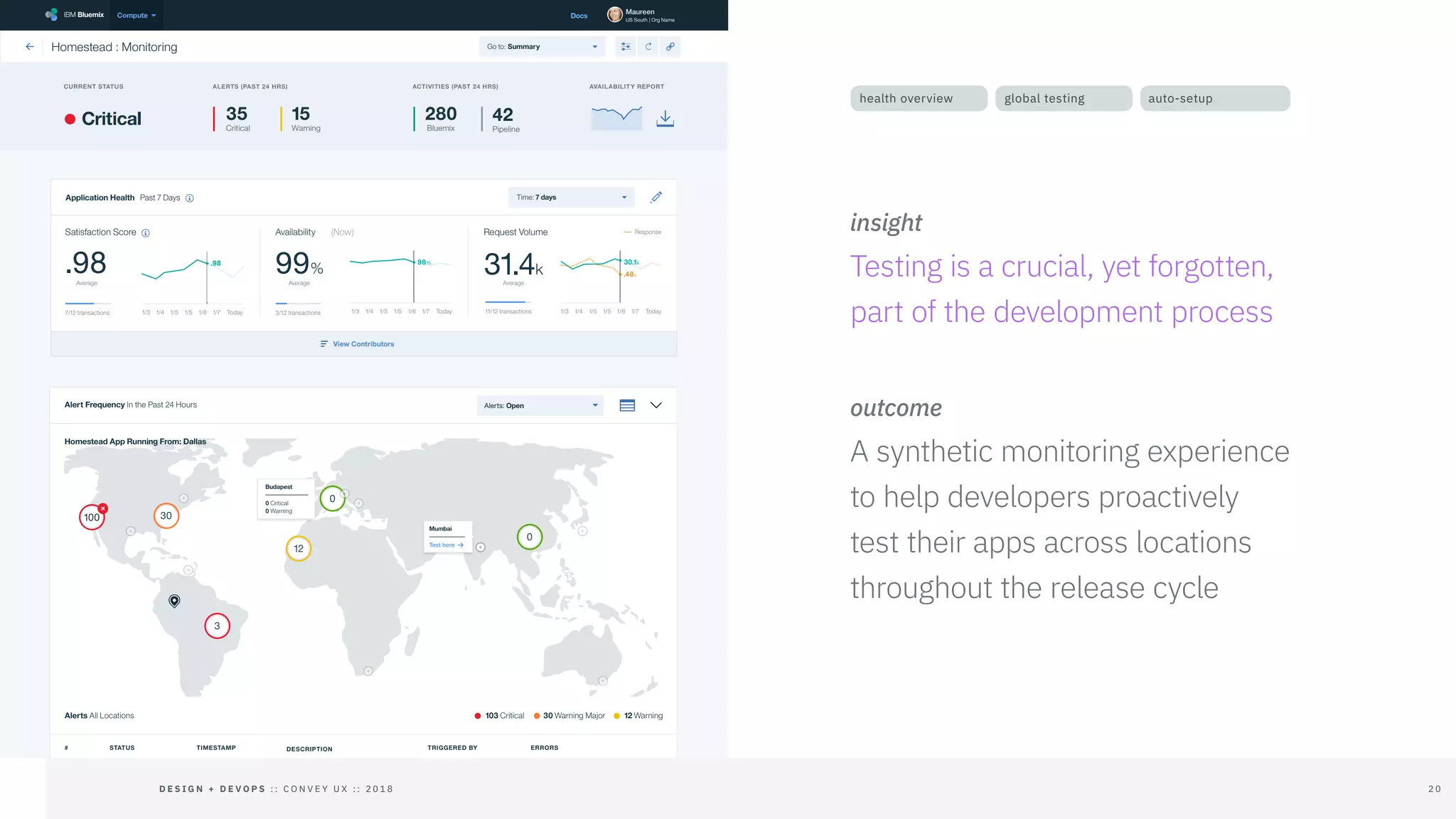1456x819 pixels.
Task: Click the 35 Critical alerts count
Action: click(237, 119)
